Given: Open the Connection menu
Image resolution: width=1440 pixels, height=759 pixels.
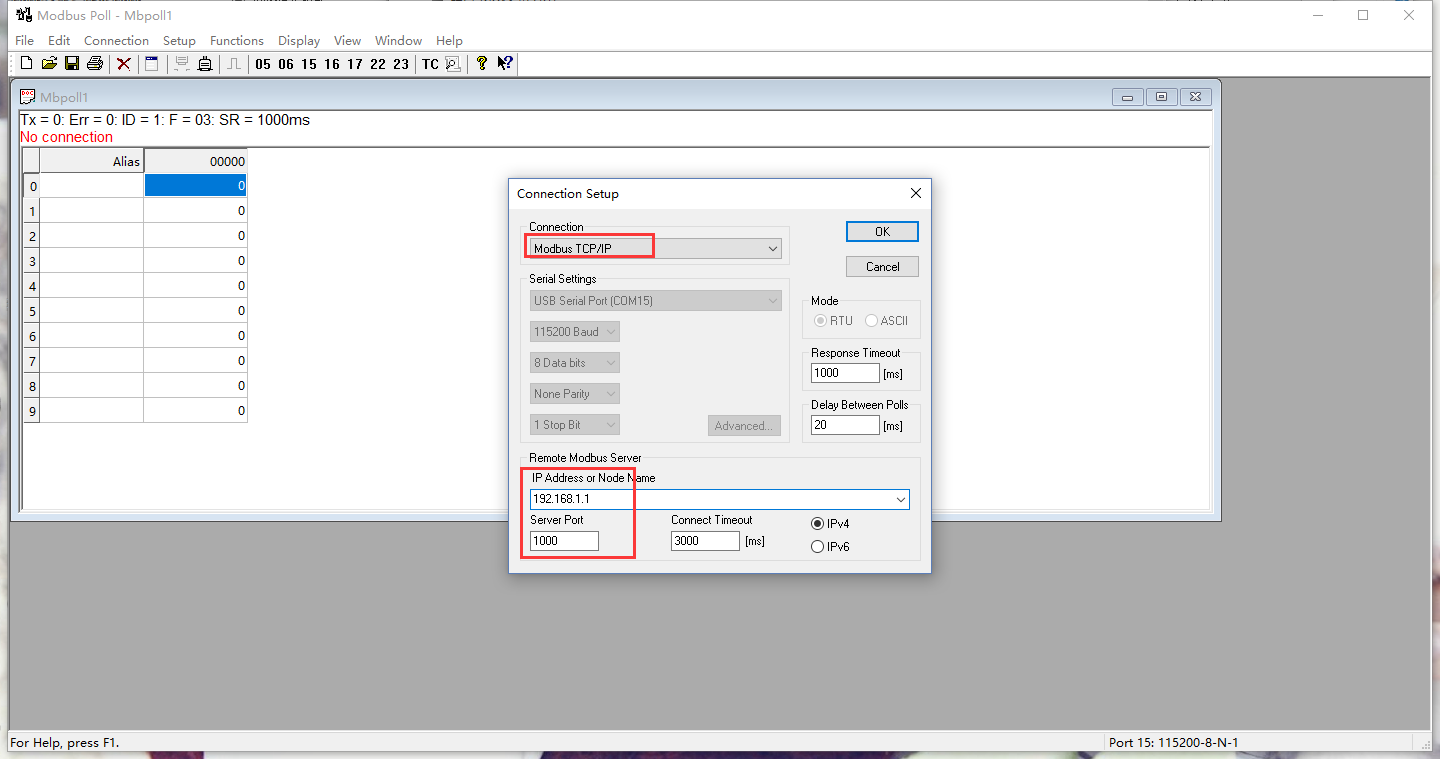Looking at the screenshot, I should (116, 41).
